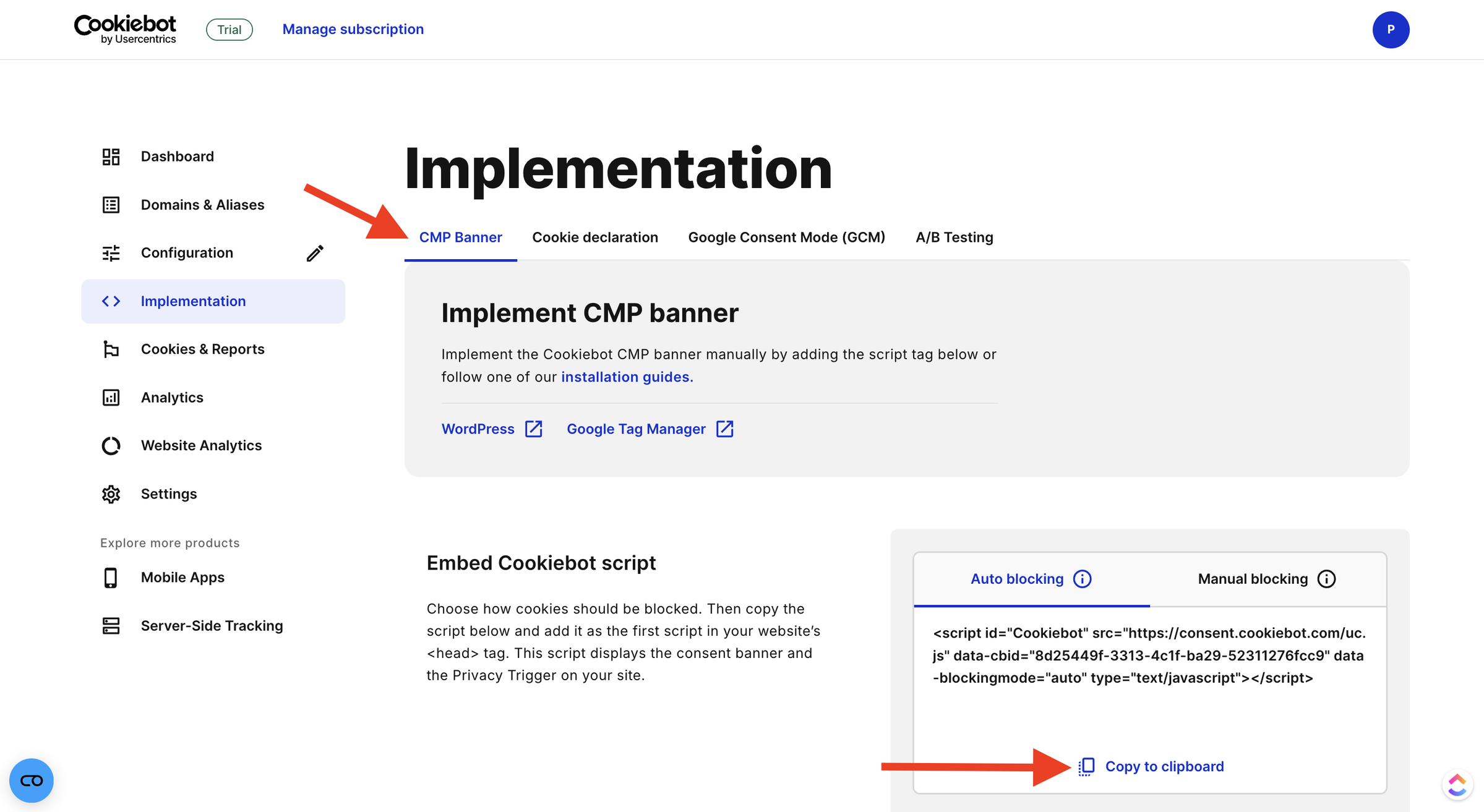1484x812 pixels.
Task: Open Domains & Aliases list icon
Action: click(x=111, y=205)
